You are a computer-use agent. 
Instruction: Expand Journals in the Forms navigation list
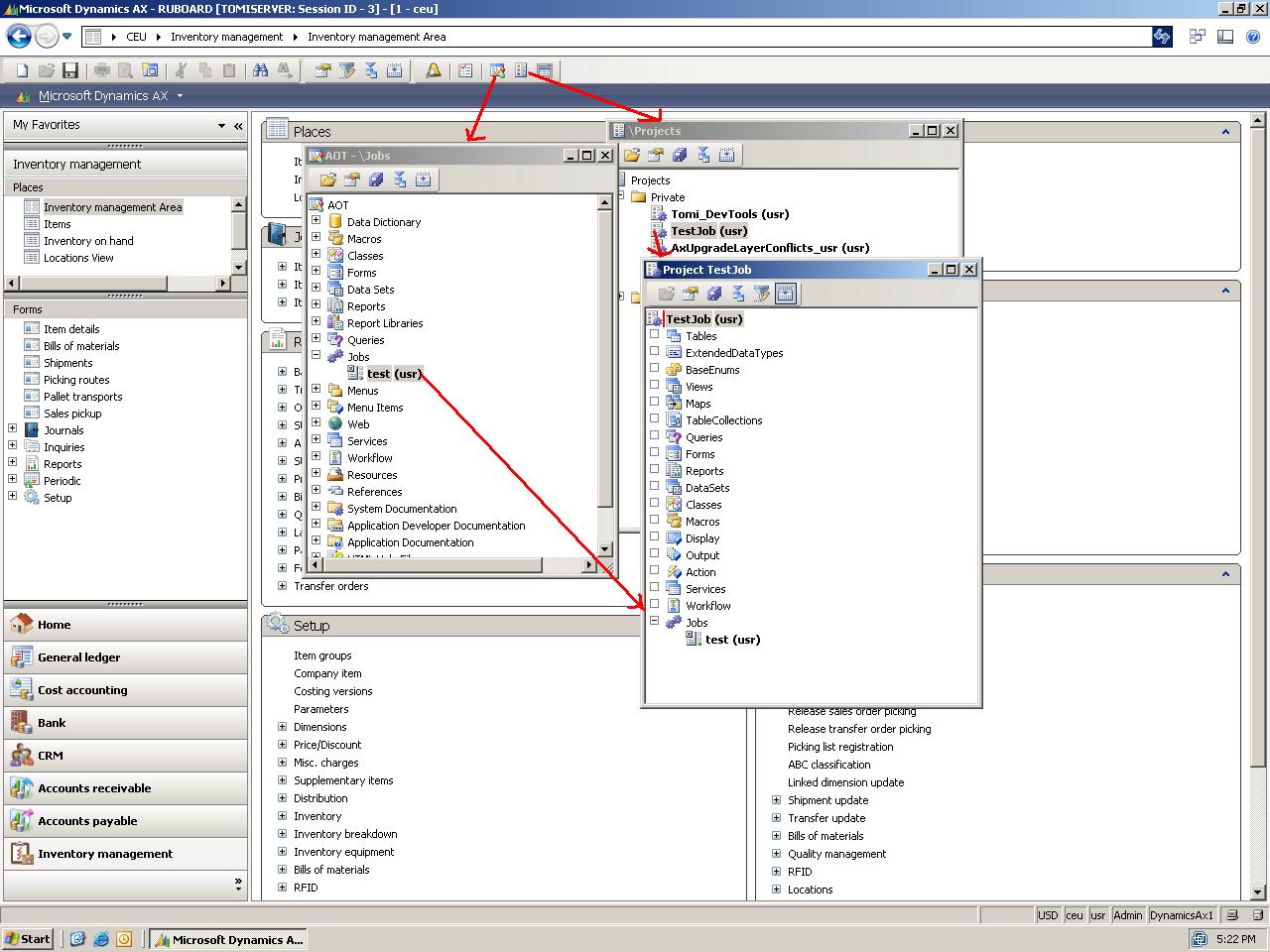(x=12, y=429)
